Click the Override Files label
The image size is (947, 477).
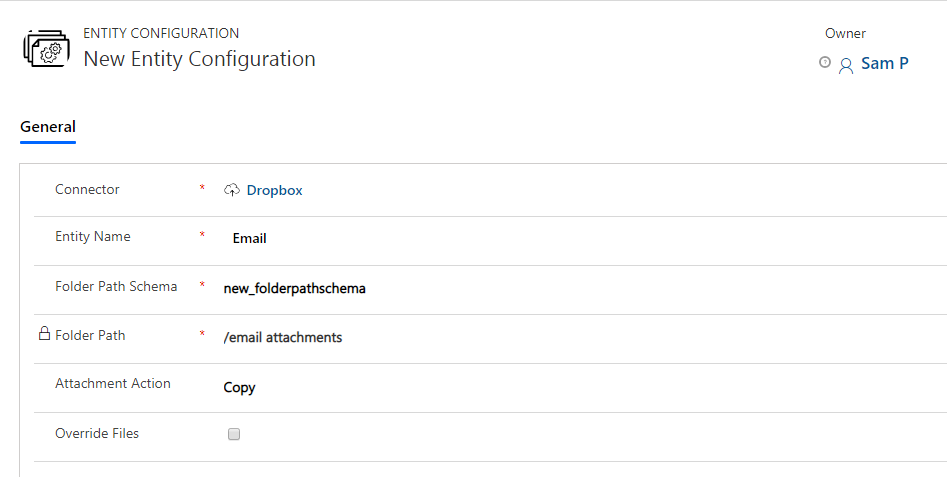click(x=97, y=434)
